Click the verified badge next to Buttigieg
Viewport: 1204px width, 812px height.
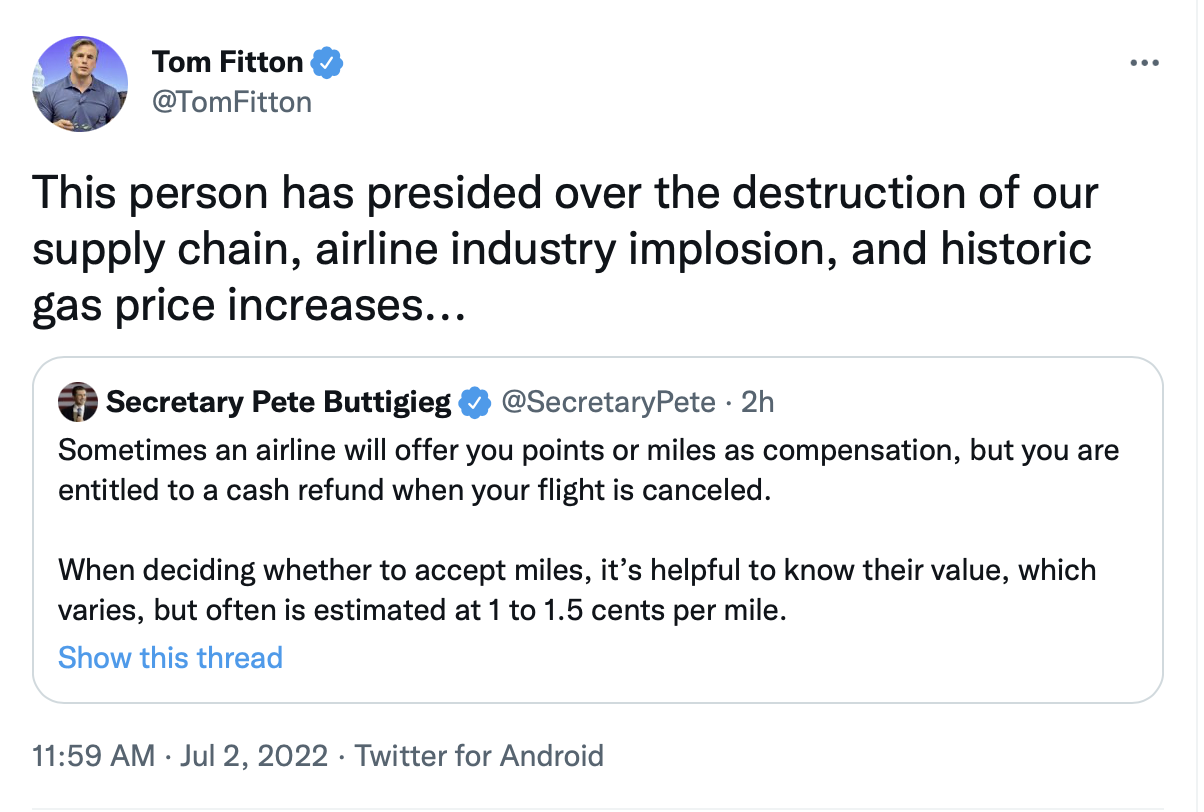tap(475, 402)
